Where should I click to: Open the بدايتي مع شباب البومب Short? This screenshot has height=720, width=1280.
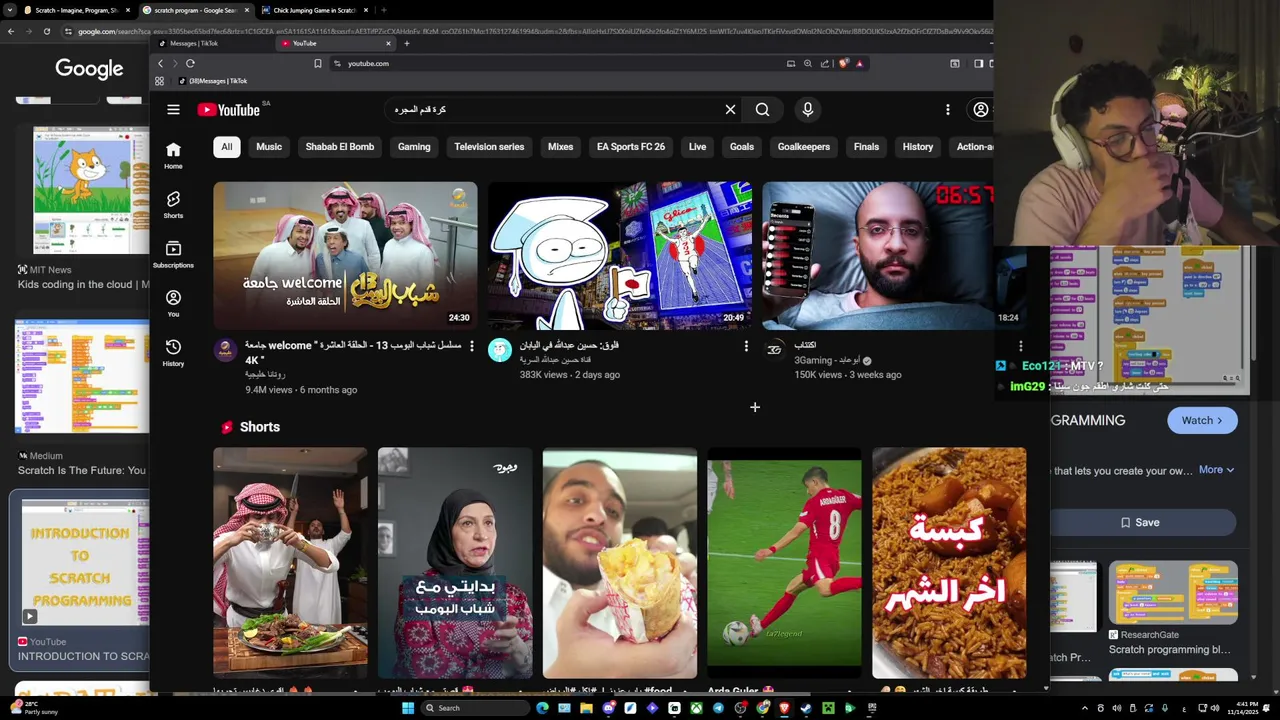point(455,562)
